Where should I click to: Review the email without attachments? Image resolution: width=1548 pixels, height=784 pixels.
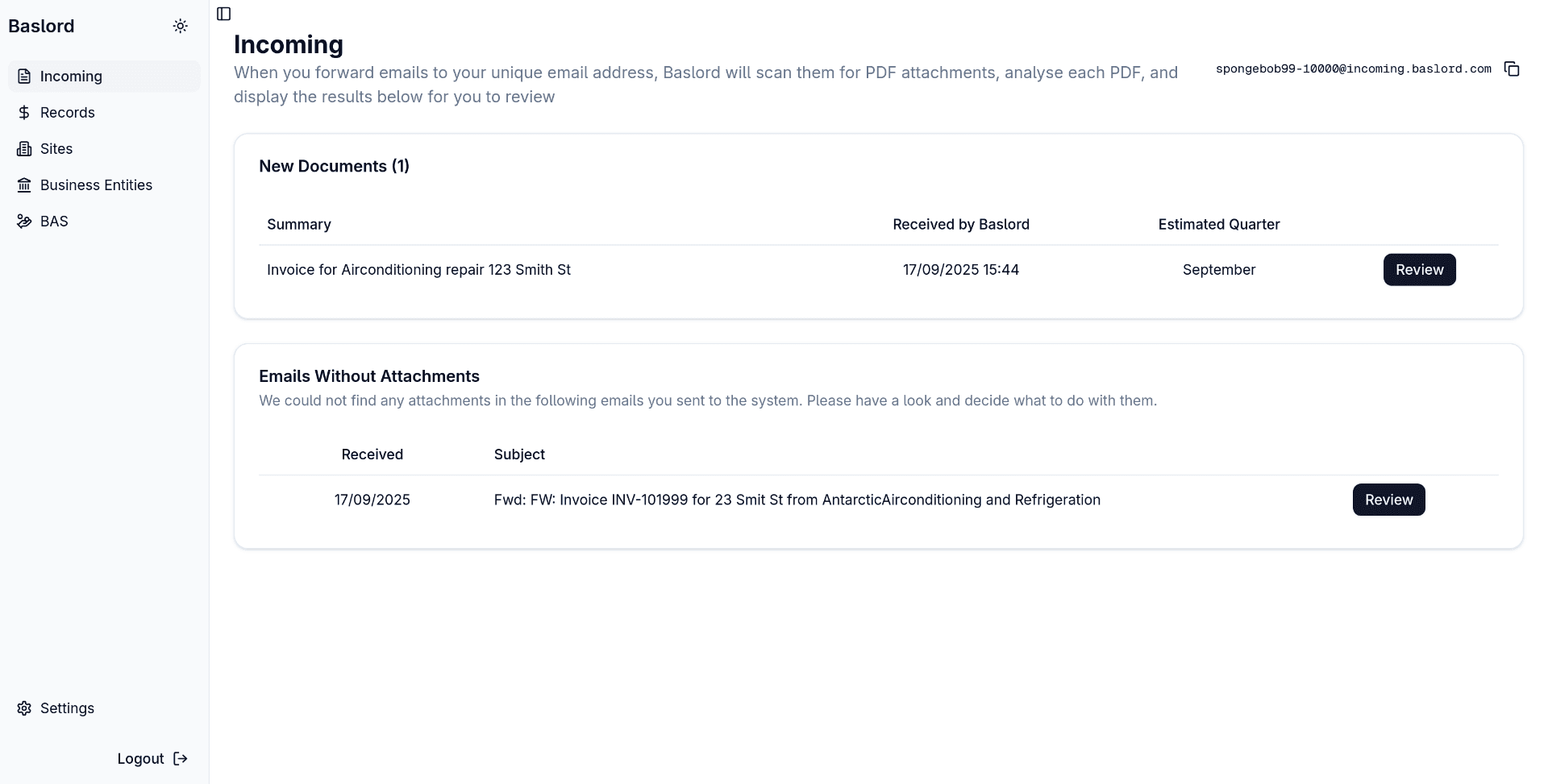tap(1388, 500)
